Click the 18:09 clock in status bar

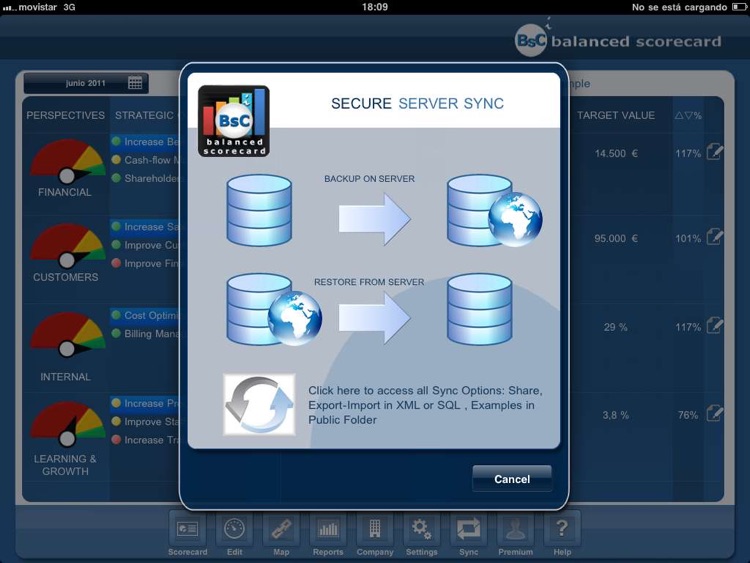point(375,7)
